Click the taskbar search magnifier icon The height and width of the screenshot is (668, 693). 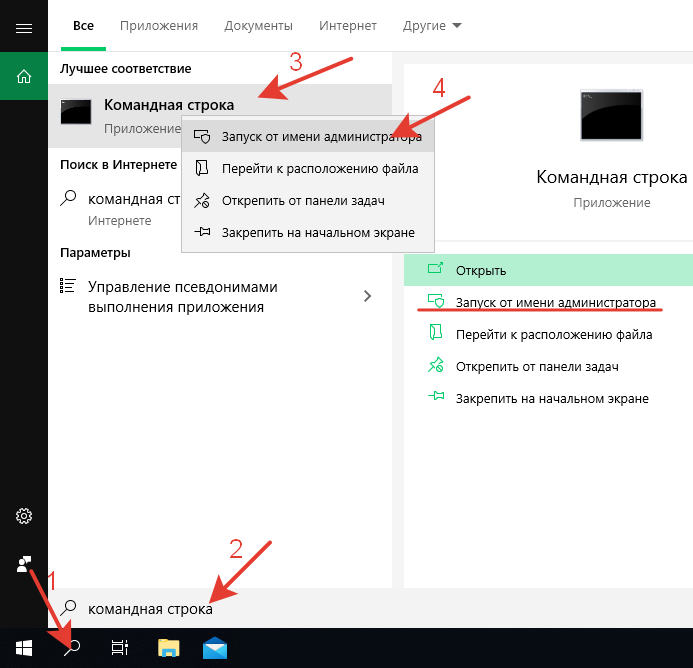point(72,648)
